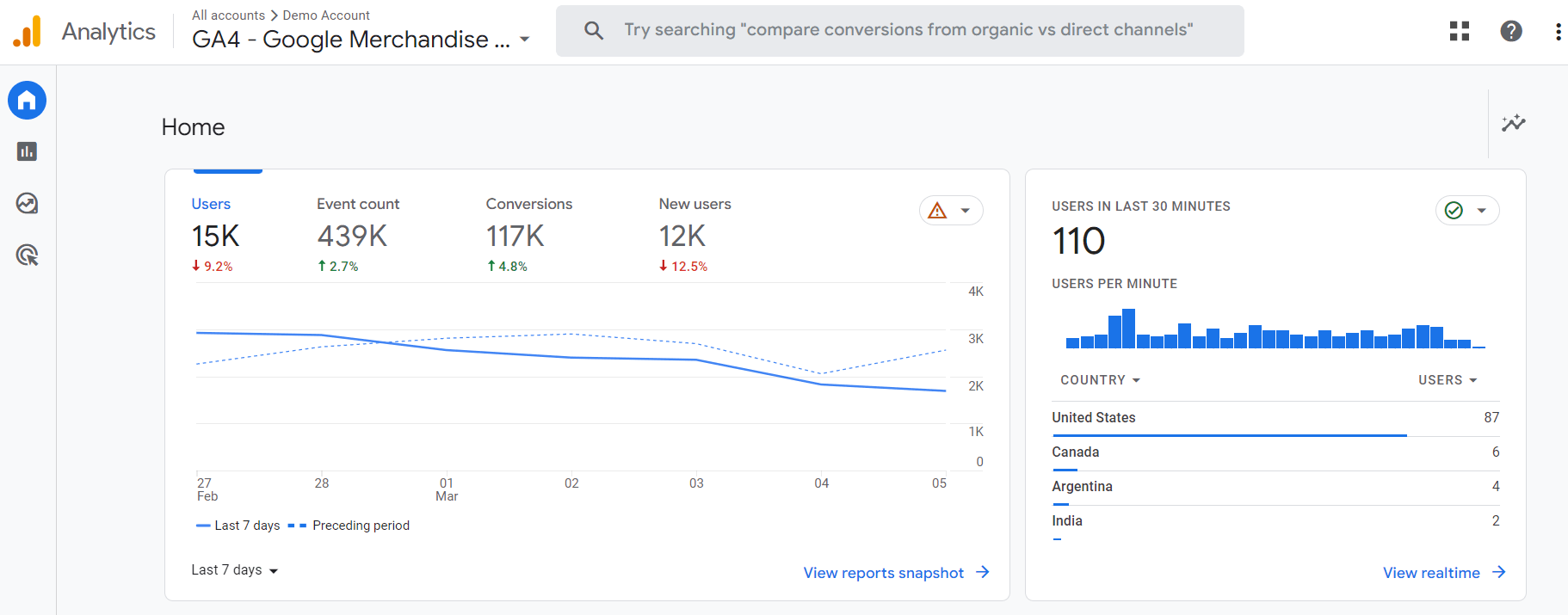Open the Advertising icon in sidebar
Image resolution: width=1568 pixels, height=615 pixels.
(27, 255)
